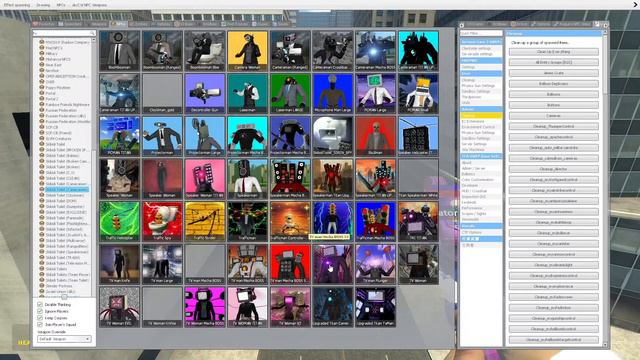Image resolution: width=640 pixels, height=360 pixels.
Task: Click the cleanup panel vertical scrollbar
Action: [x=605, y=189]
